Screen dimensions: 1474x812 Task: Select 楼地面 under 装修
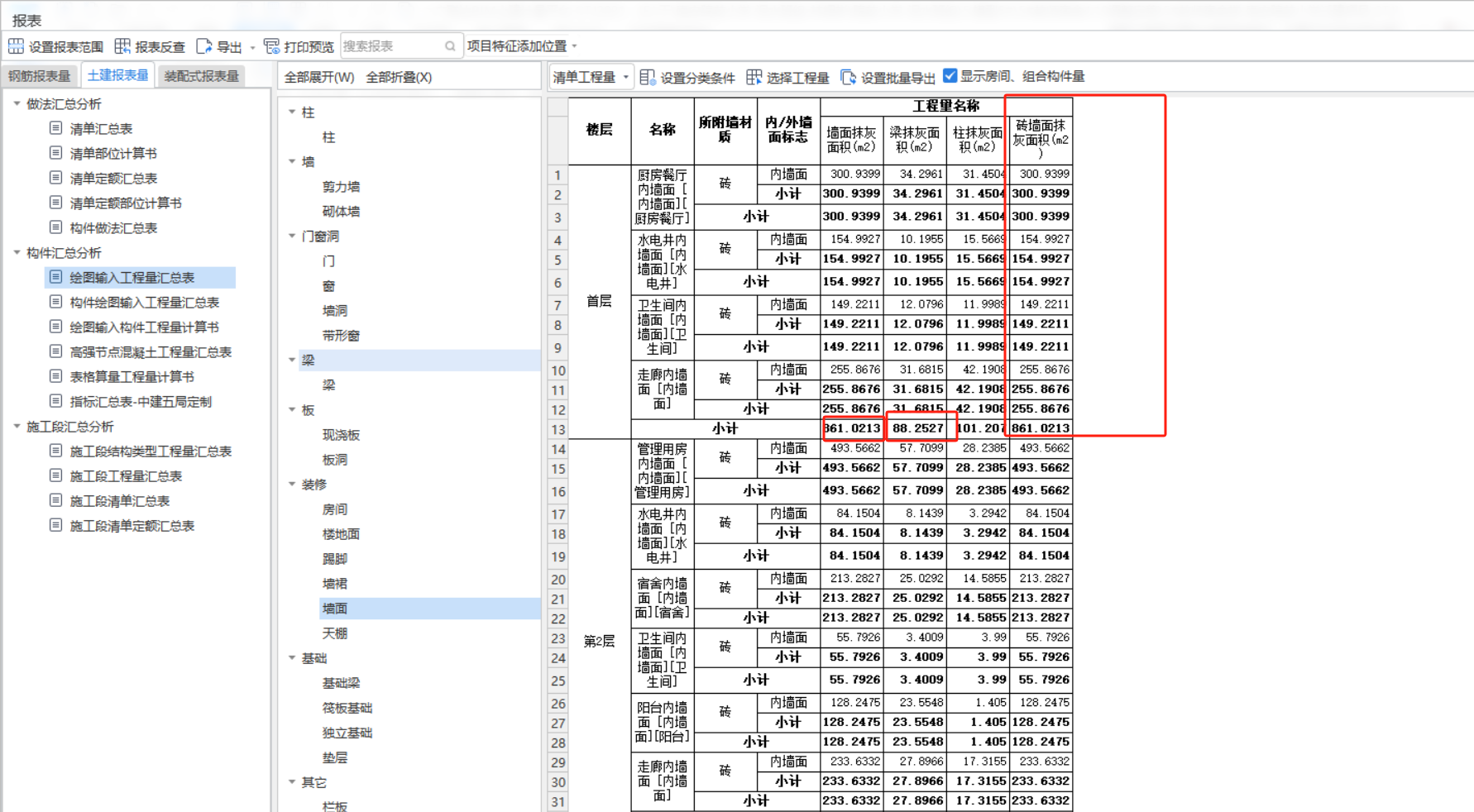point(341,534)
